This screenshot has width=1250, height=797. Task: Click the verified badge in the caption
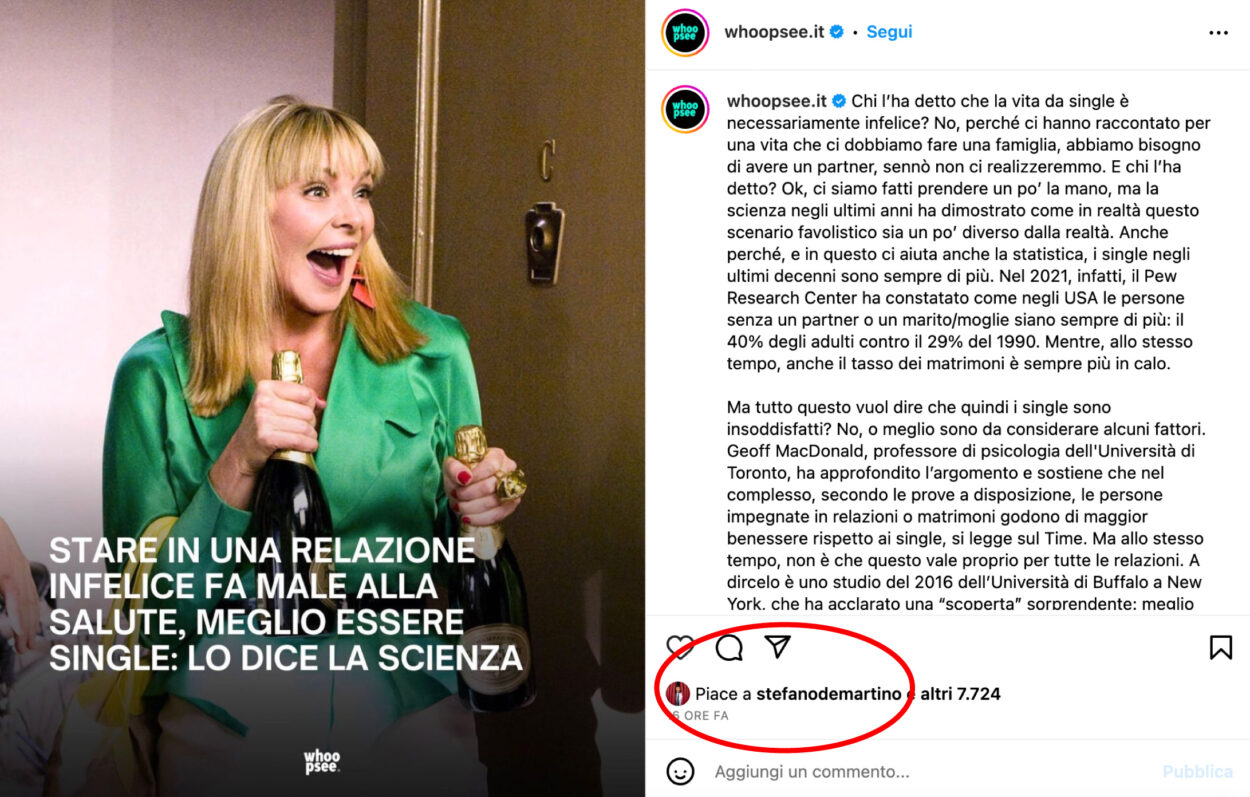coord(839,101)
